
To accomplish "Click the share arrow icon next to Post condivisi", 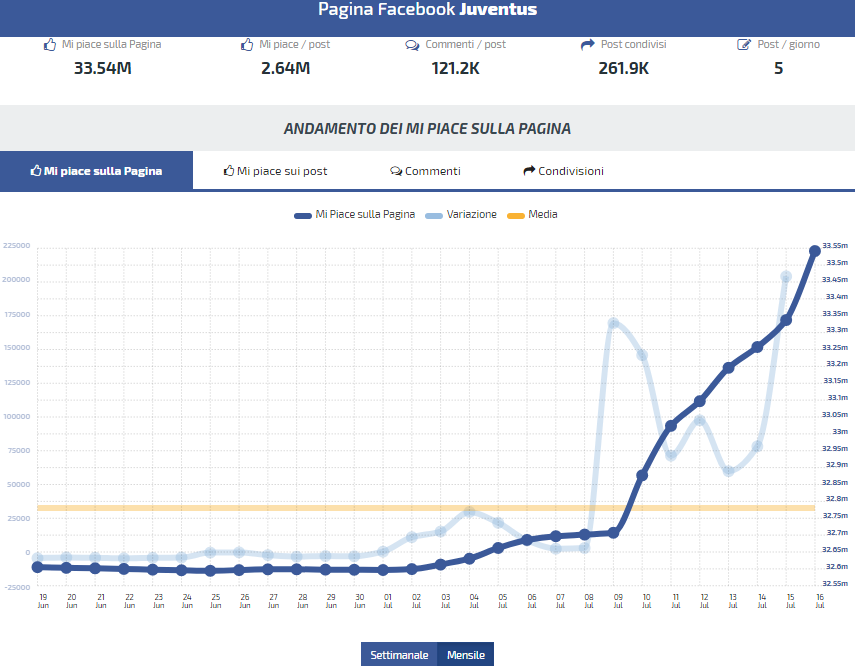I will pyautogui.click(x=587, y=45).
